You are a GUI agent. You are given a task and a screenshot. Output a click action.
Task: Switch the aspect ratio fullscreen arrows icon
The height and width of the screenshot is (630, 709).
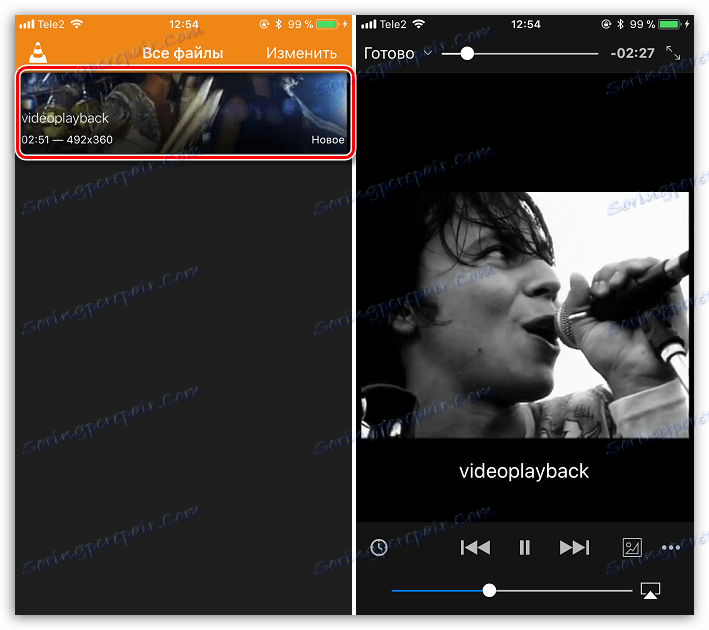[x=673, y=53]
